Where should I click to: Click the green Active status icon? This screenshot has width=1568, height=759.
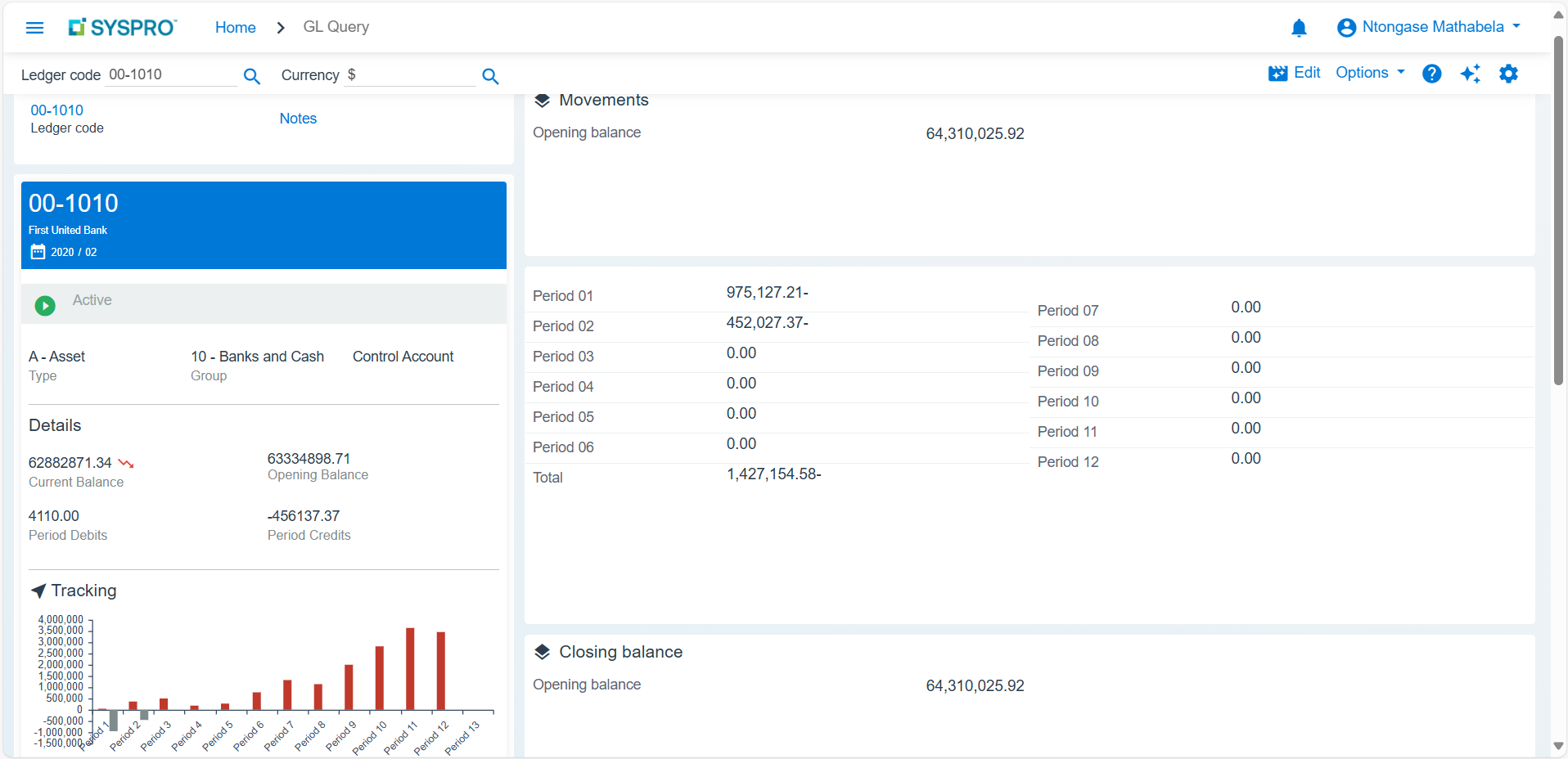[x=45, y=305]
